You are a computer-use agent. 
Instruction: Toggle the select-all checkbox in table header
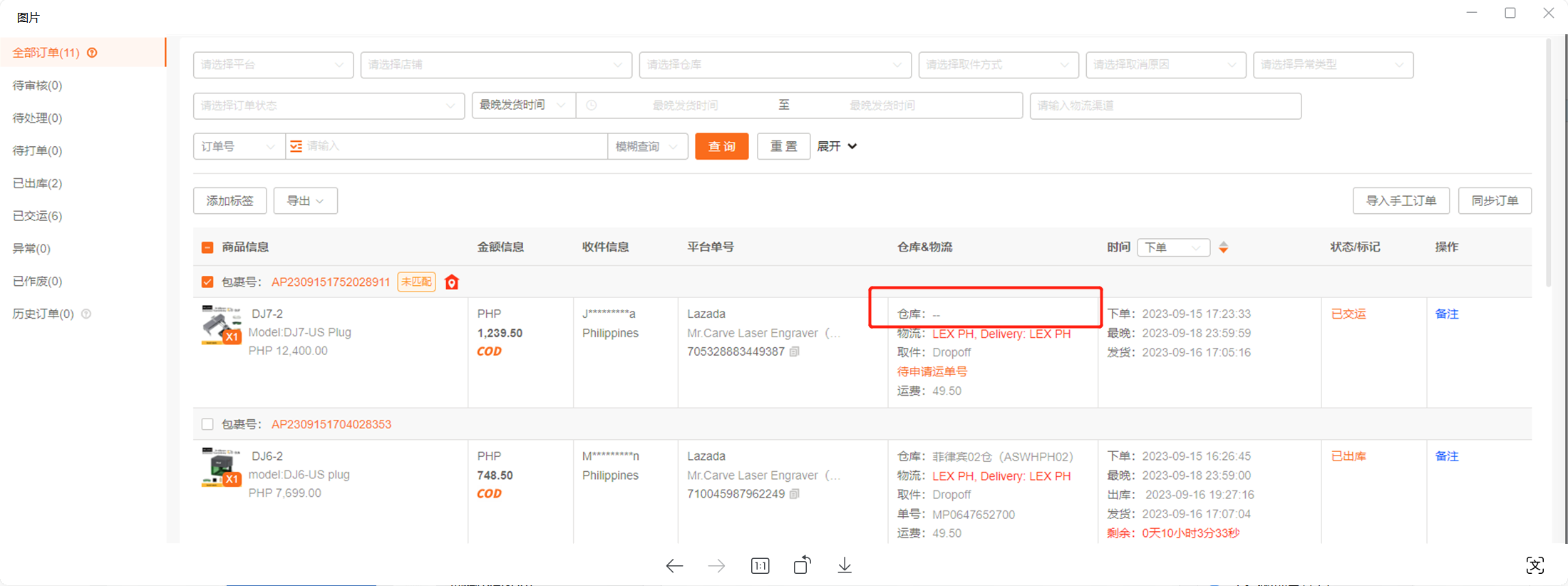pos(207,247)
